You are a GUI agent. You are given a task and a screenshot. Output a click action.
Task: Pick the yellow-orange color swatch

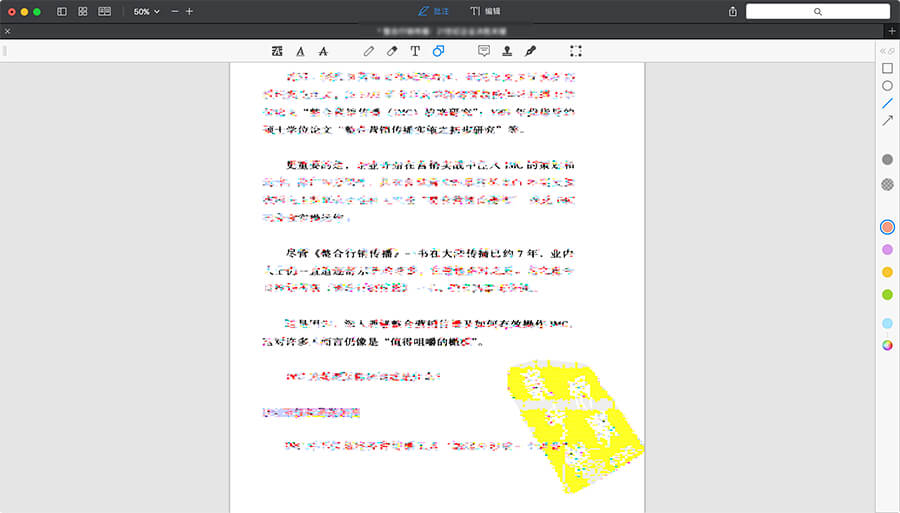[887, 272]
